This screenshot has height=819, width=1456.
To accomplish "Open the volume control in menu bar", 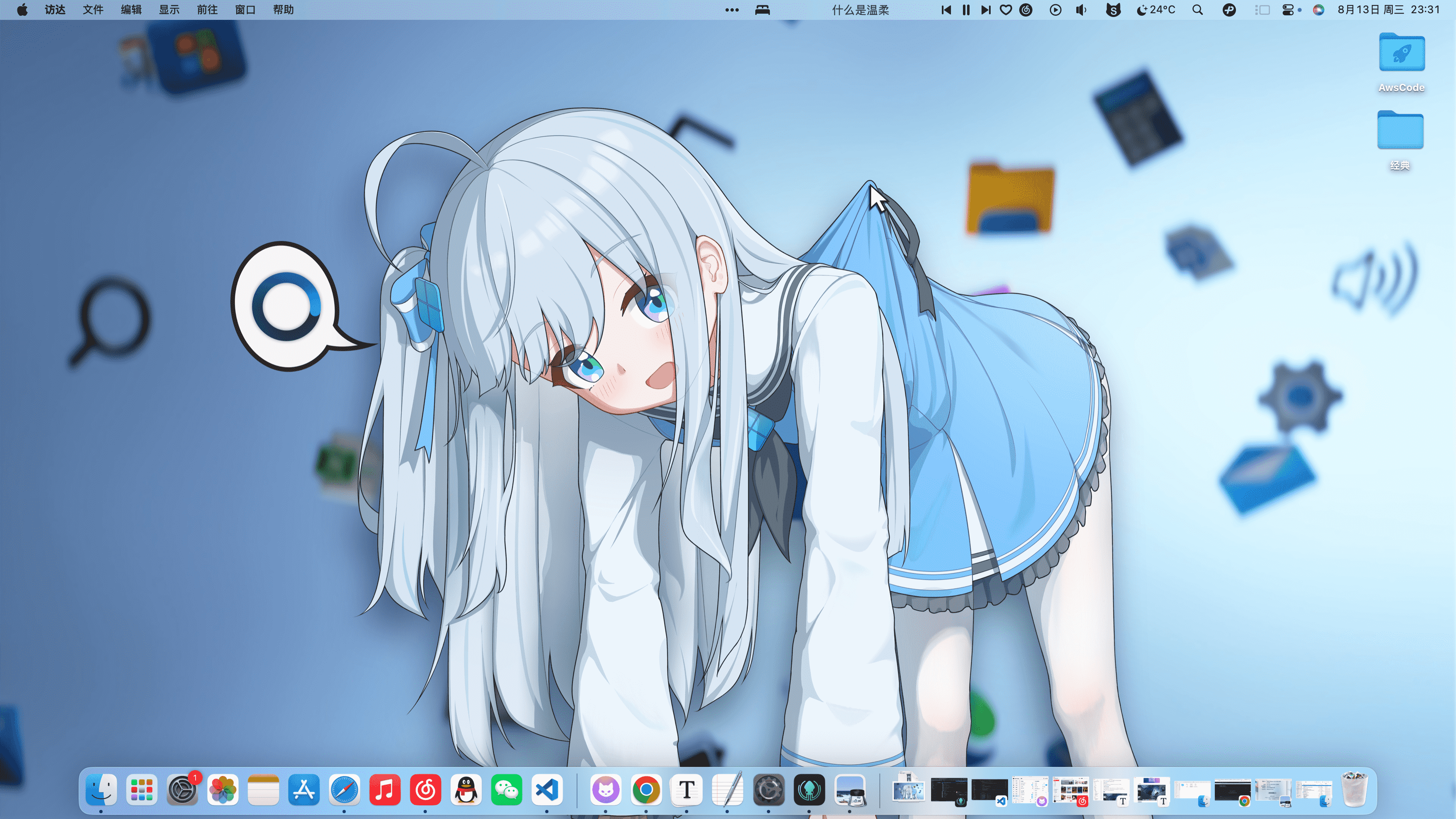I will pyautogui.click(x=1081, y=10).
